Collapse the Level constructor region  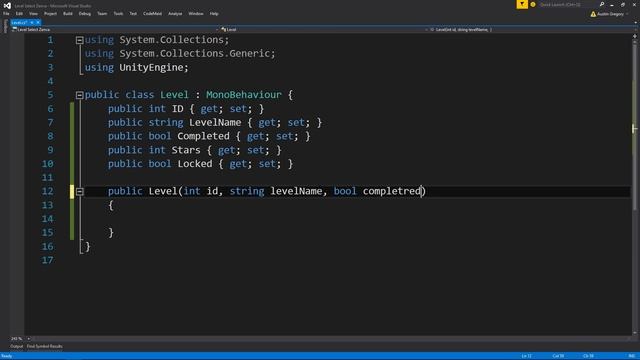pos(80,191)
